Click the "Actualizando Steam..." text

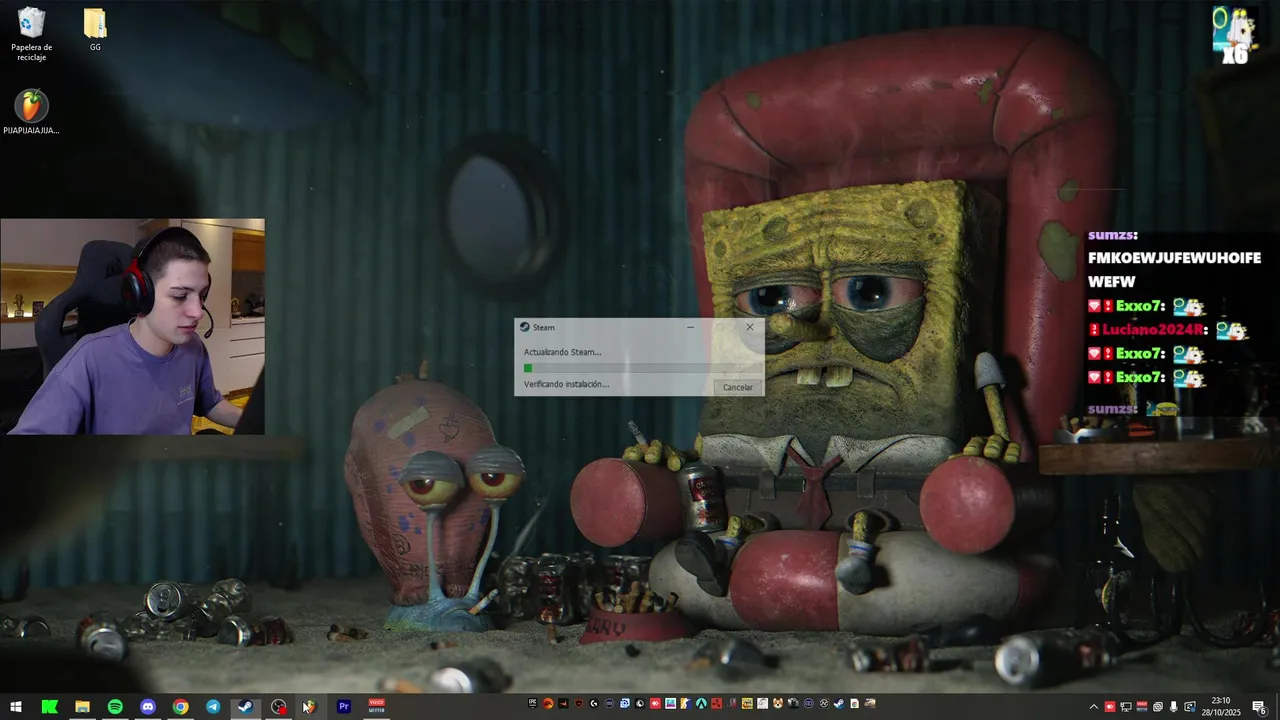(x=562, y=352)
